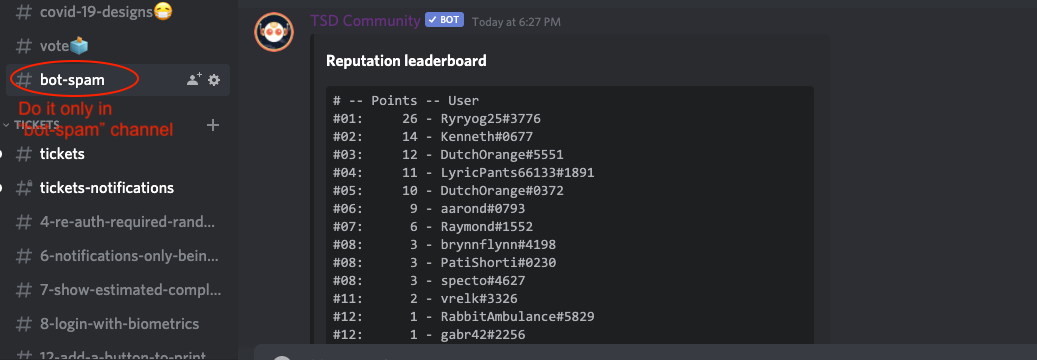Switch to tickets-notifications channel
This screenshot has height=360, width=1037.
click(x=118, y=188)
